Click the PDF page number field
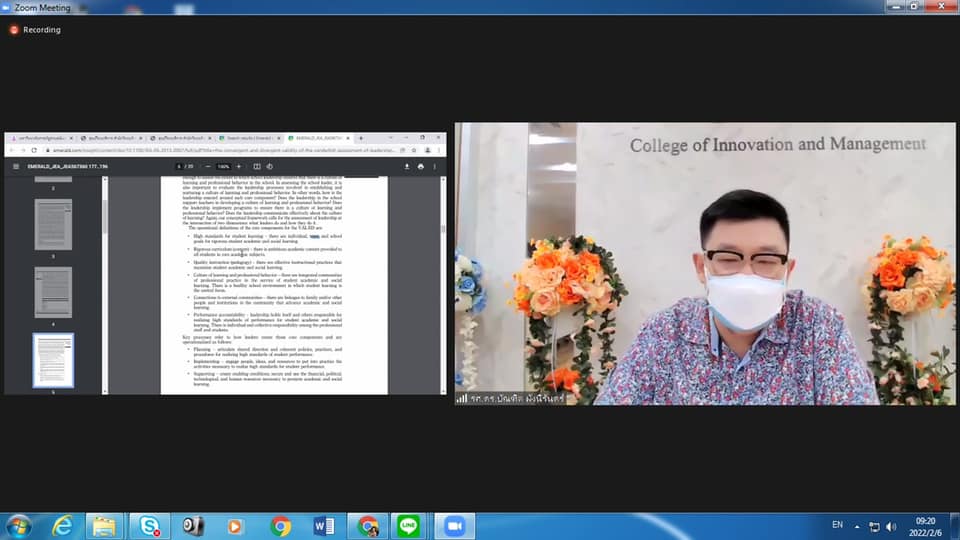 point(180,166)
